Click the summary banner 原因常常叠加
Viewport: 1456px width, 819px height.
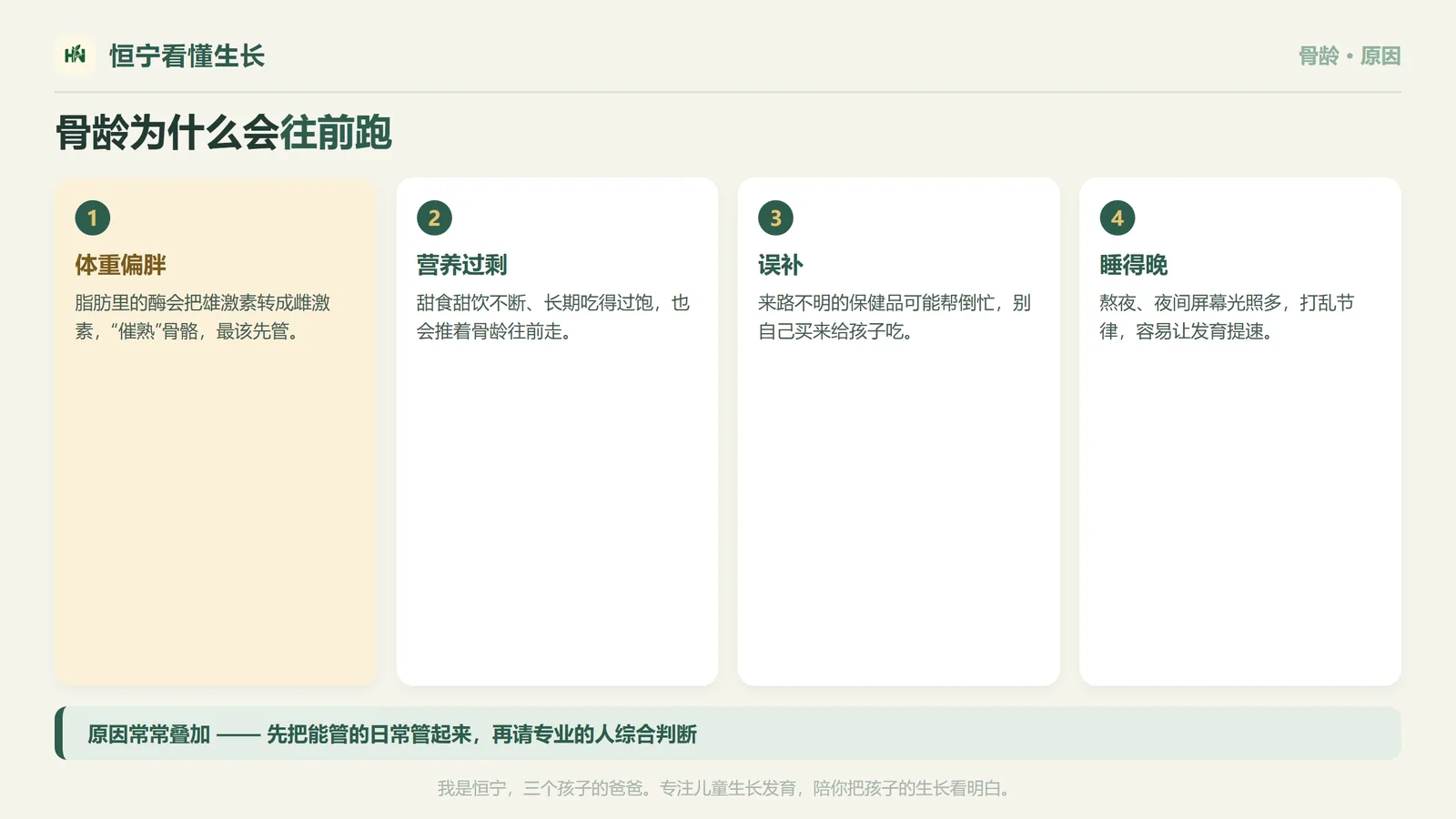pos(728,733)
